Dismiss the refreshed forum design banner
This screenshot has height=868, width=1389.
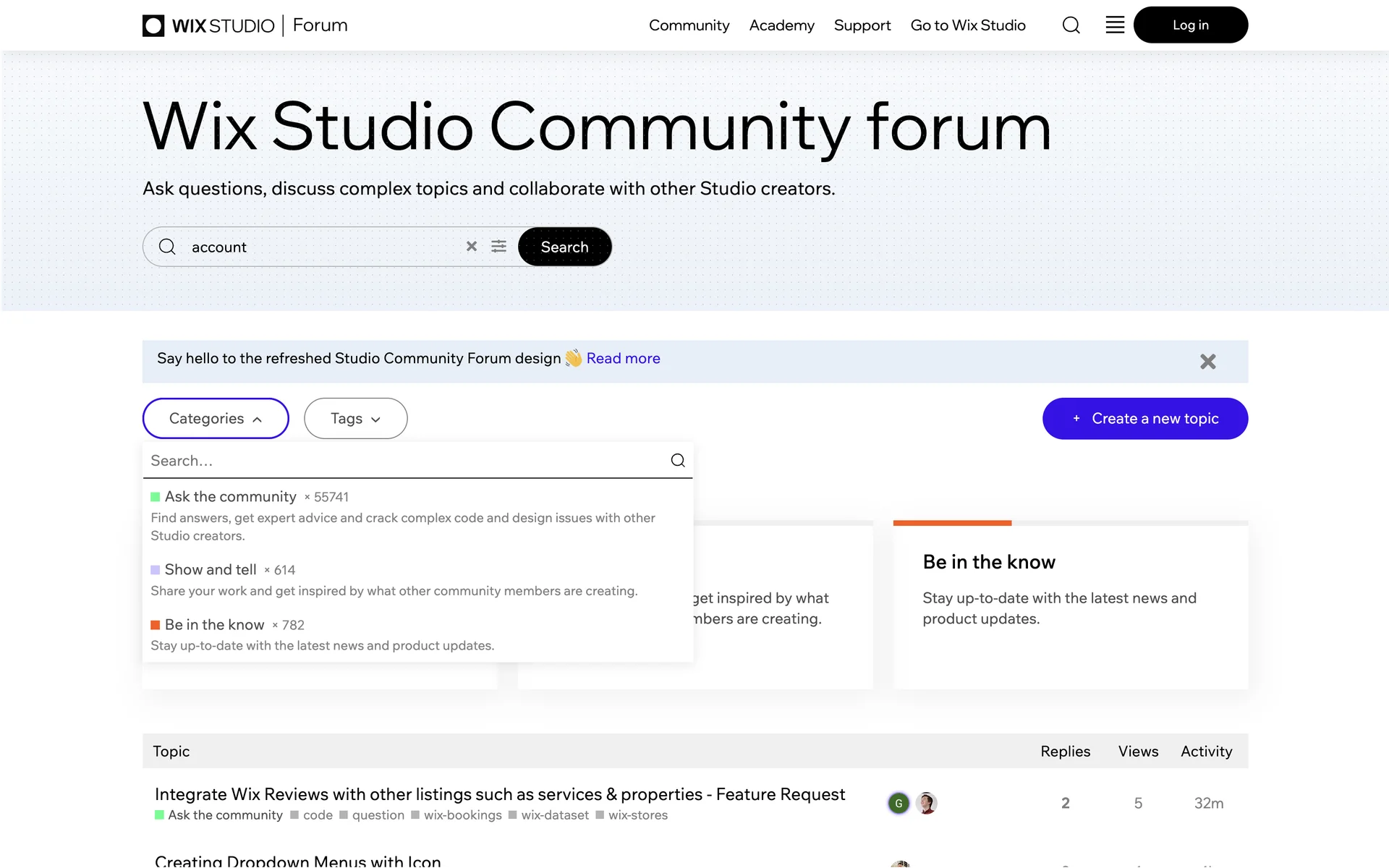click(1207, 362)
